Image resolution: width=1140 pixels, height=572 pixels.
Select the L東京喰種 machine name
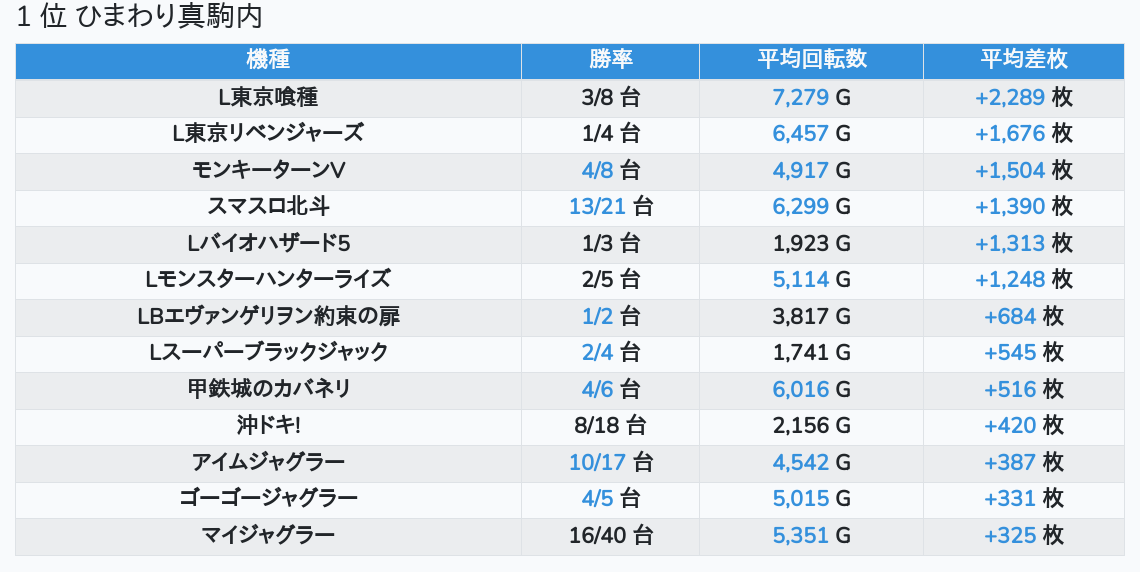[268, 97]
